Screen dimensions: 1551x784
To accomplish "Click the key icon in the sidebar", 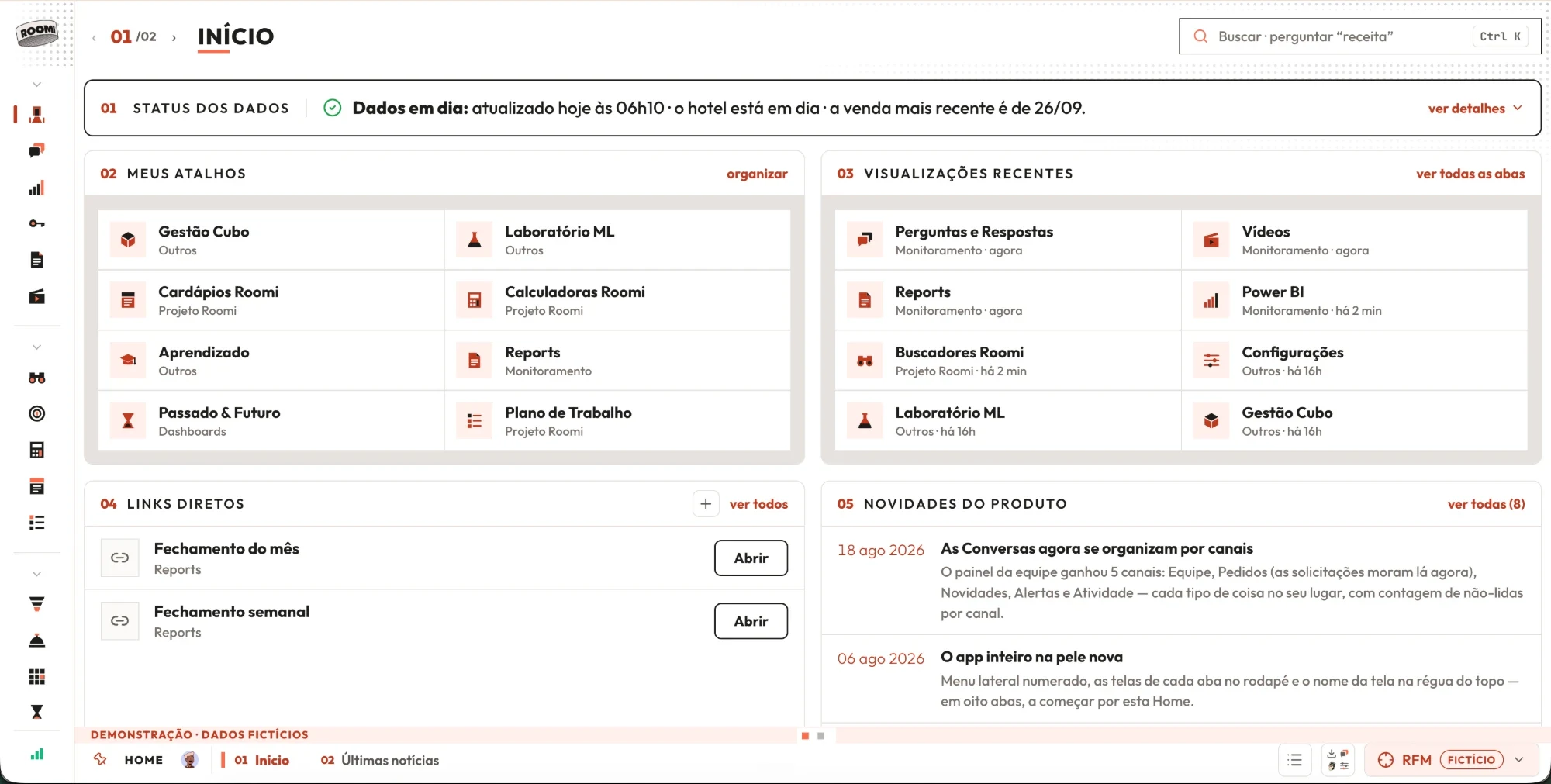I will click(36, 224).
